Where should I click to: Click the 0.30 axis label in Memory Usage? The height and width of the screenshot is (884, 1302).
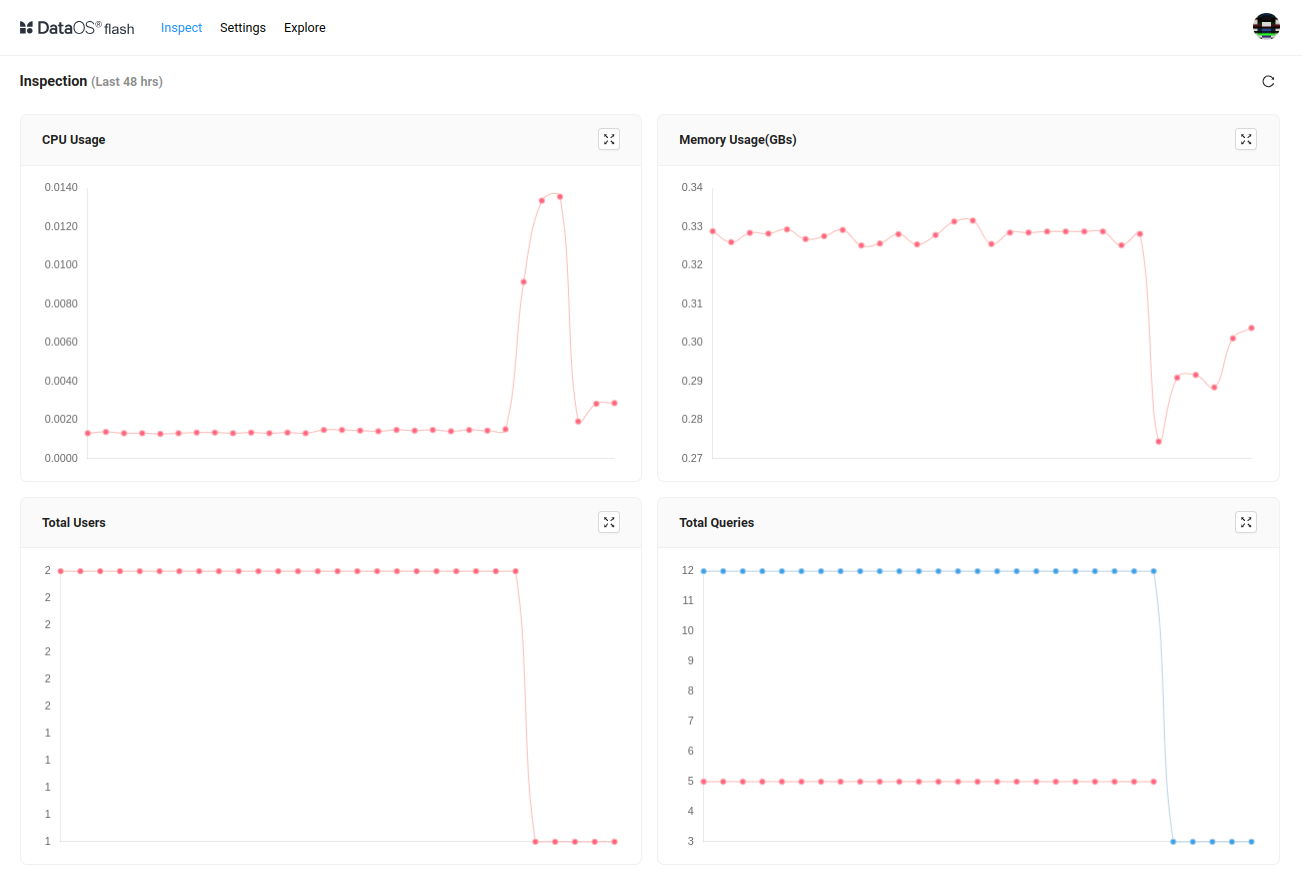[692, 342]
